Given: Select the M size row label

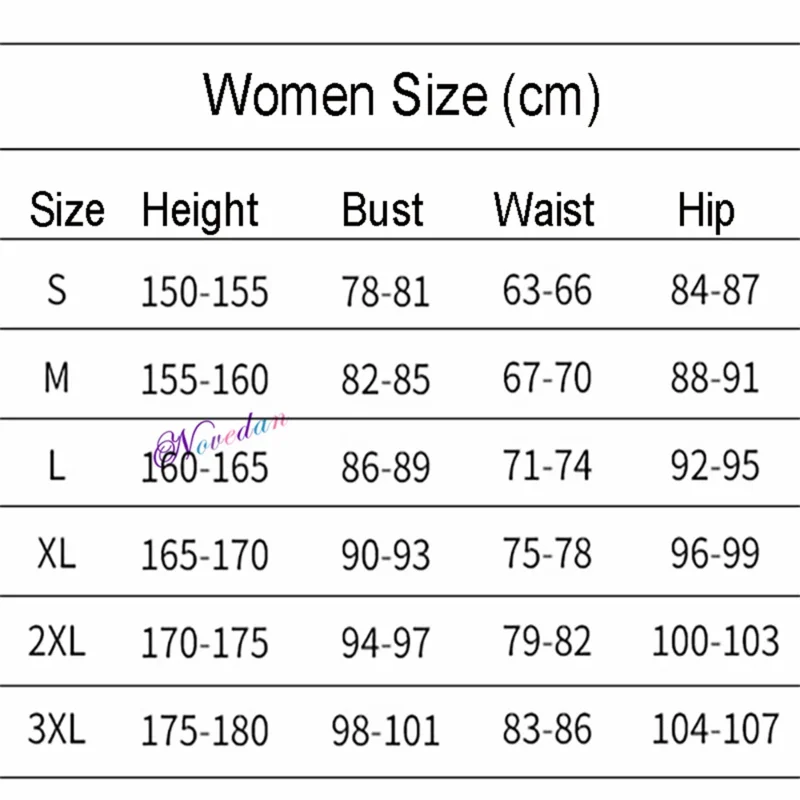Looking at the screenshot, I should [57, 379].
